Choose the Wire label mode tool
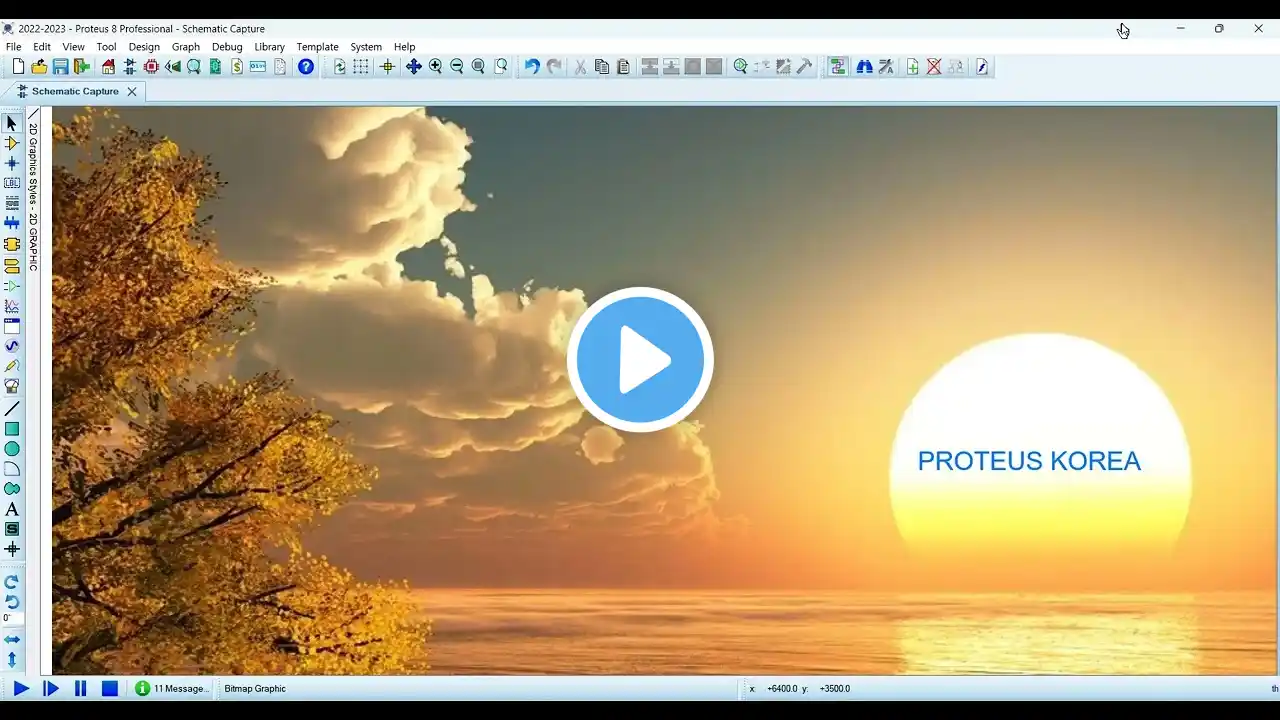1280x720 pixels. pyautogui.click(x=12, y=184)
